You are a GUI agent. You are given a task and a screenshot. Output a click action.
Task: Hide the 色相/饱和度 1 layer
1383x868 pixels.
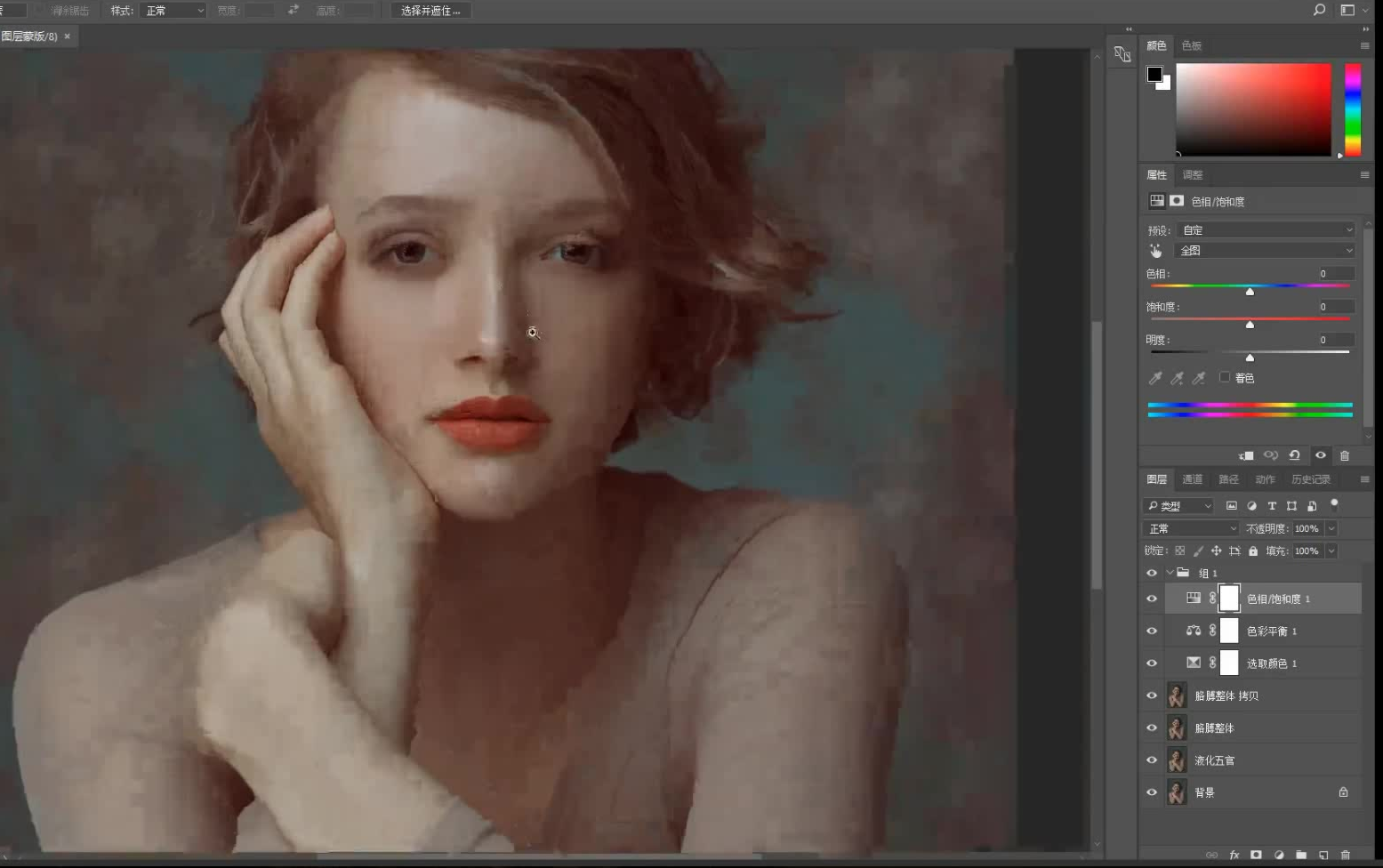click(1152, 599)
